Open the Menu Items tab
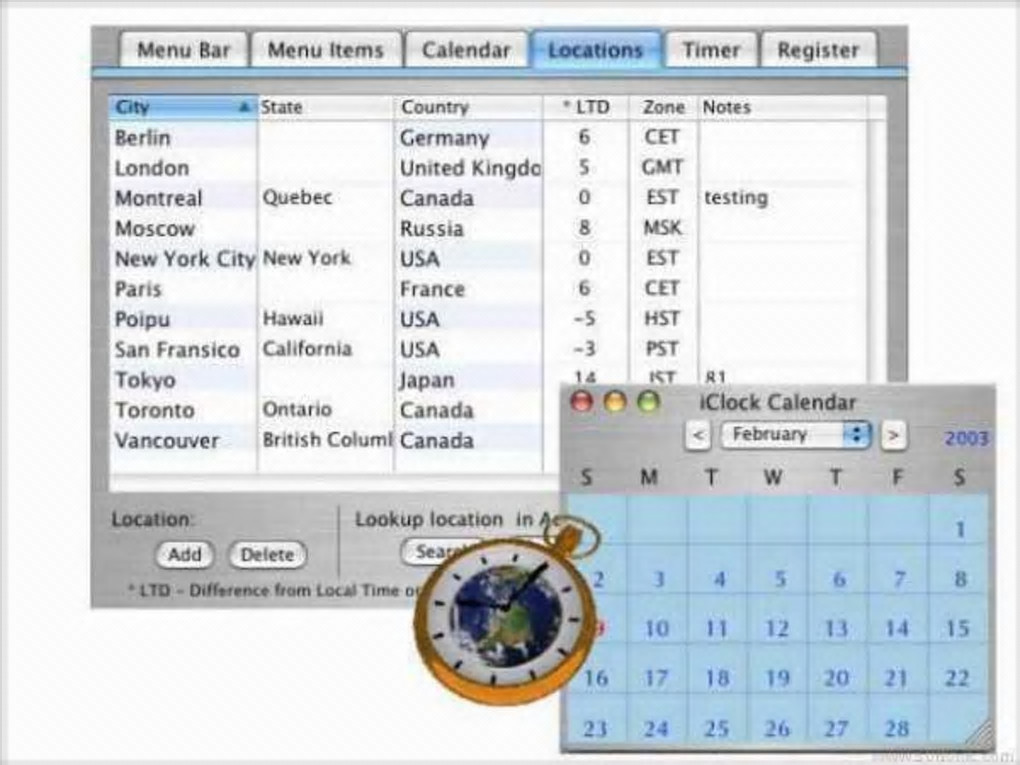 coord(325,50)
